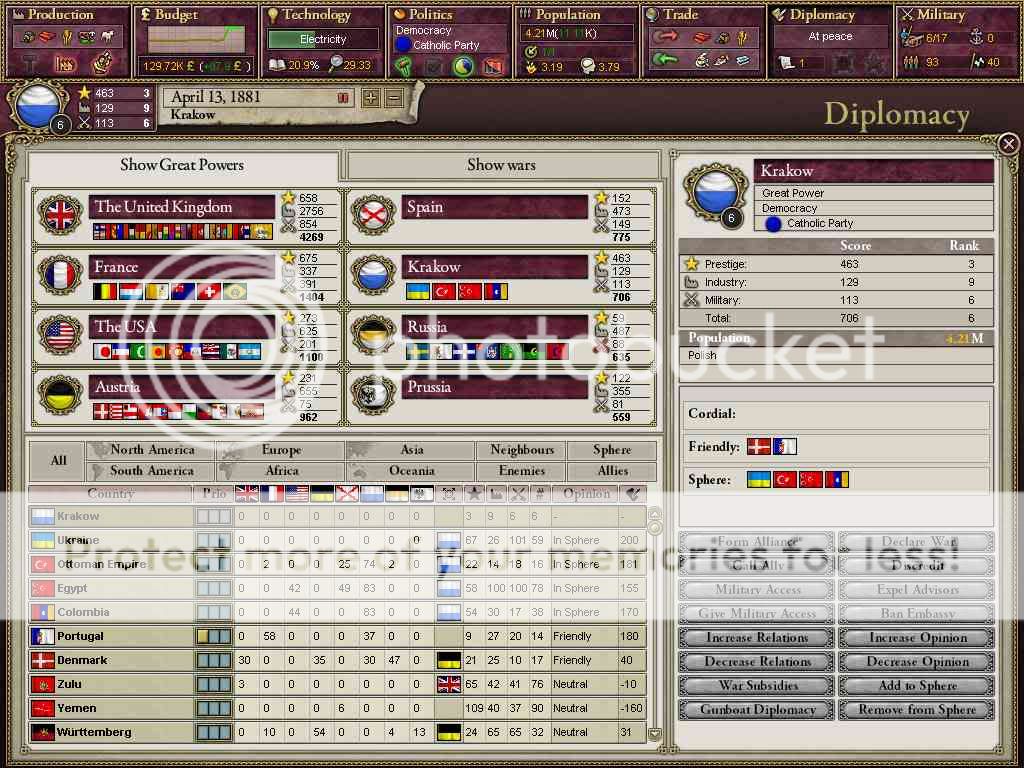Toggle the Denmark priority setting
The width and height of the screenshot is (1024, 768).
(213, 660)
